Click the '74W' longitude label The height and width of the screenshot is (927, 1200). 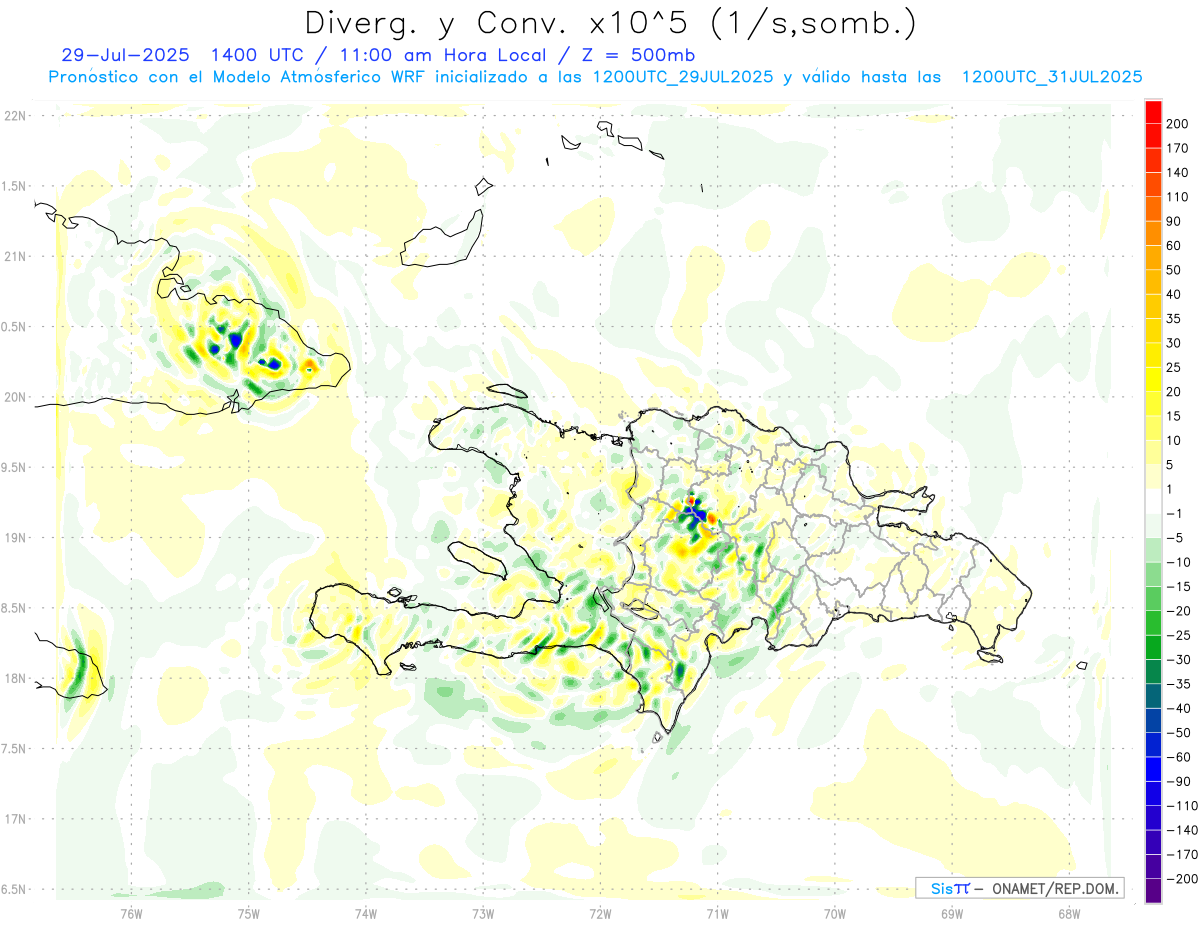(x=366, y=912)
